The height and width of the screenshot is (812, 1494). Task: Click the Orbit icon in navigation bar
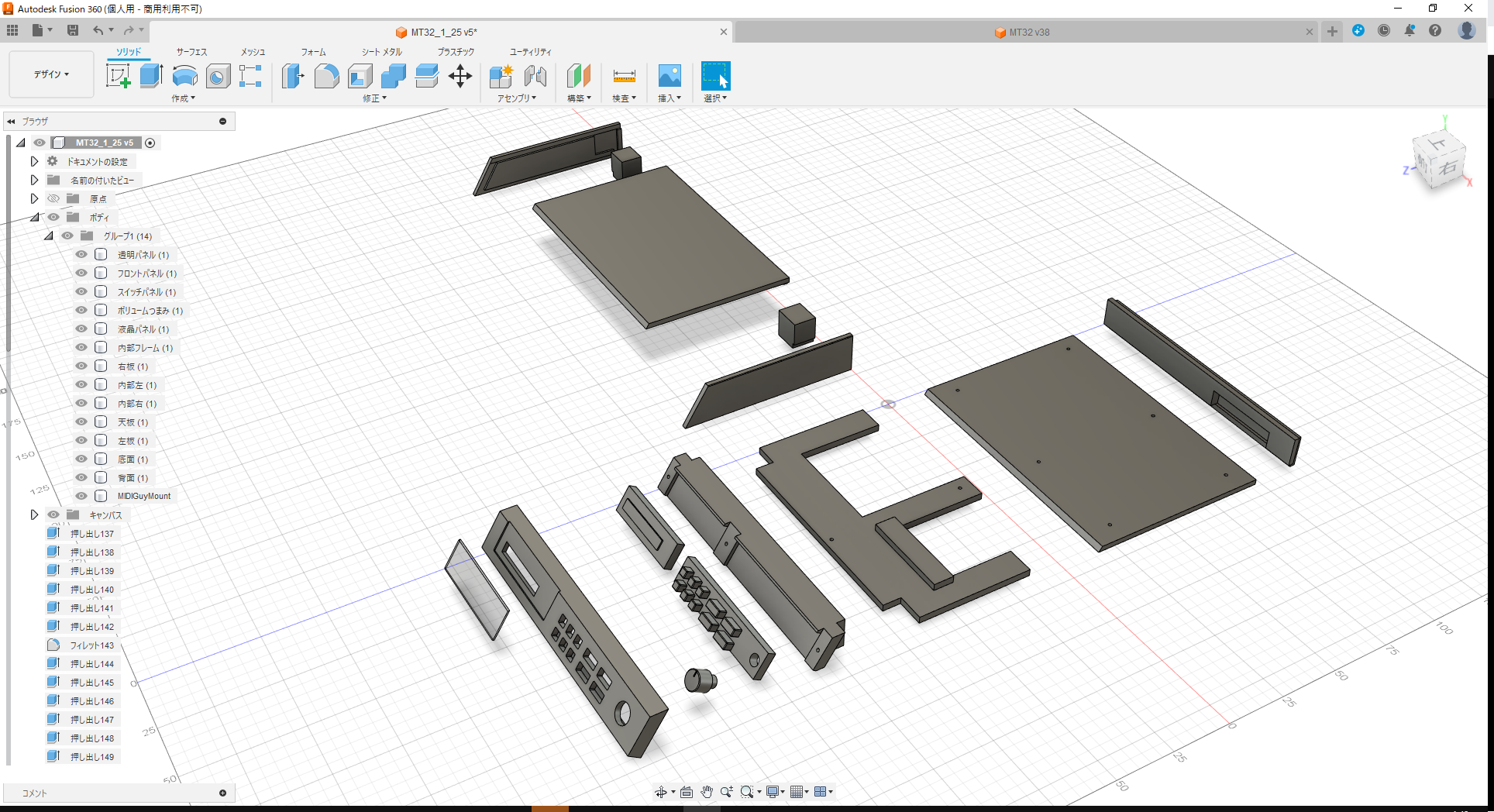pyautogui.click(x=662, y=792)
